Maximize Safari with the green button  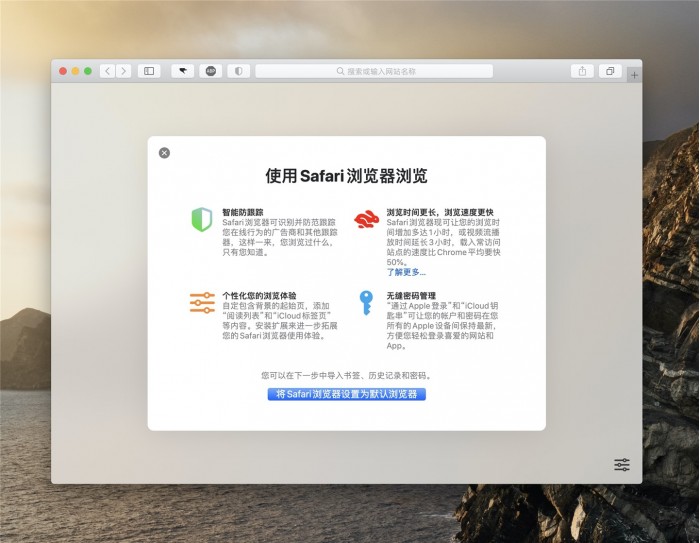[x=88, y=71]
